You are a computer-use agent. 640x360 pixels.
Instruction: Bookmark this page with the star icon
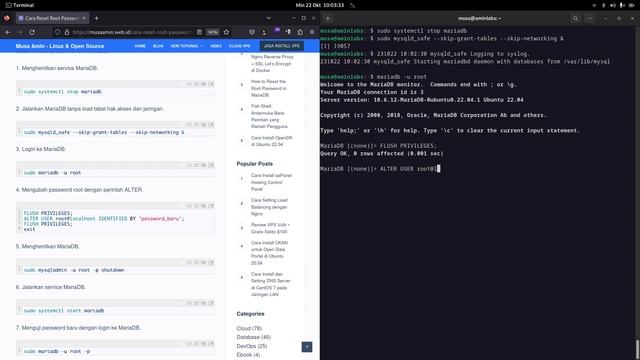coord(227,32)
